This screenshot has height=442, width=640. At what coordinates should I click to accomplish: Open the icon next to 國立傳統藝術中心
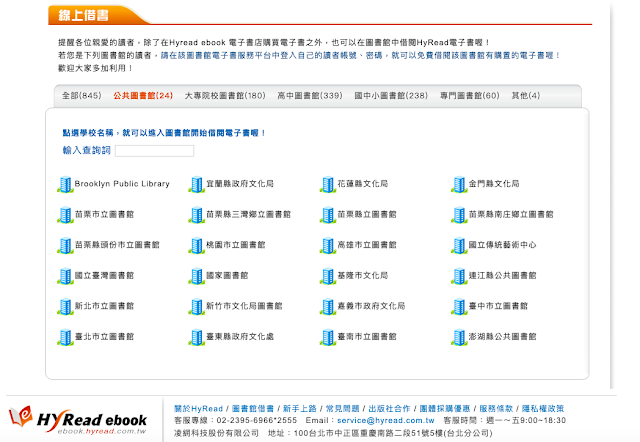tap(459, 246)
